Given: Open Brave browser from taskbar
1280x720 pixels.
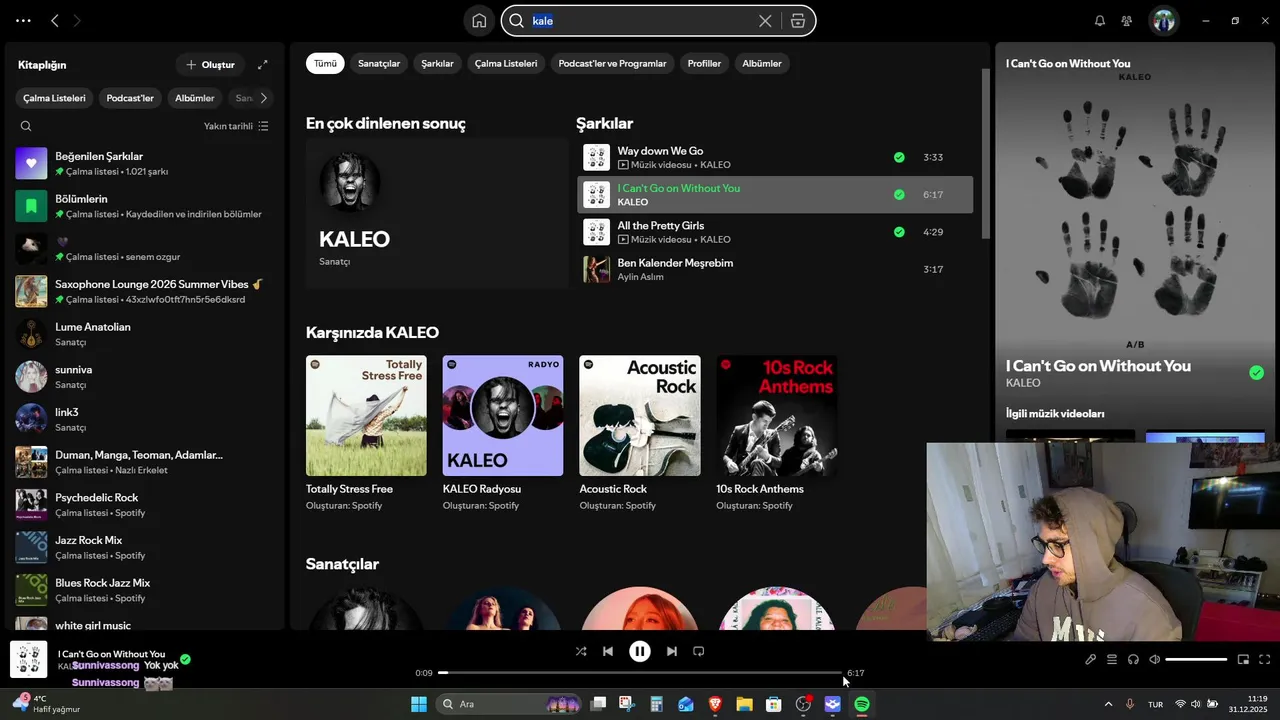Looking at the screenshot, I should coord(715,704).
